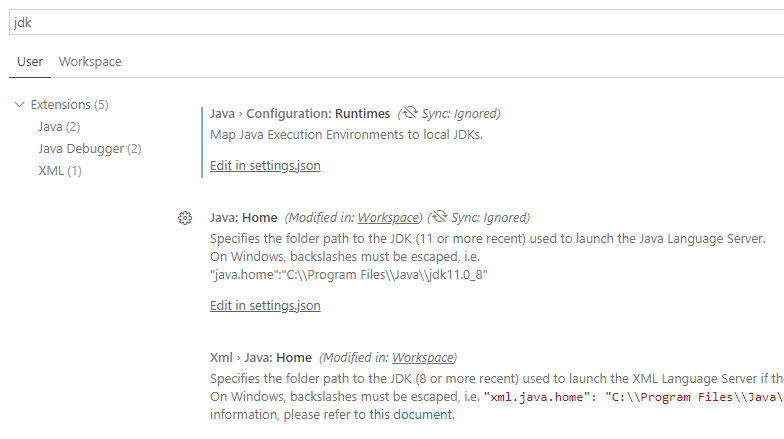The image size is (784, 439).
Task: Open the gear menu for Java: Home
Action: tap(185, 218)
